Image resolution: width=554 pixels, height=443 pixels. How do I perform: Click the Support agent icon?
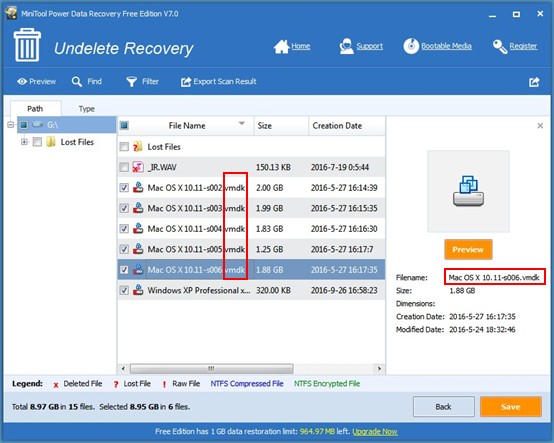point(346,46)
